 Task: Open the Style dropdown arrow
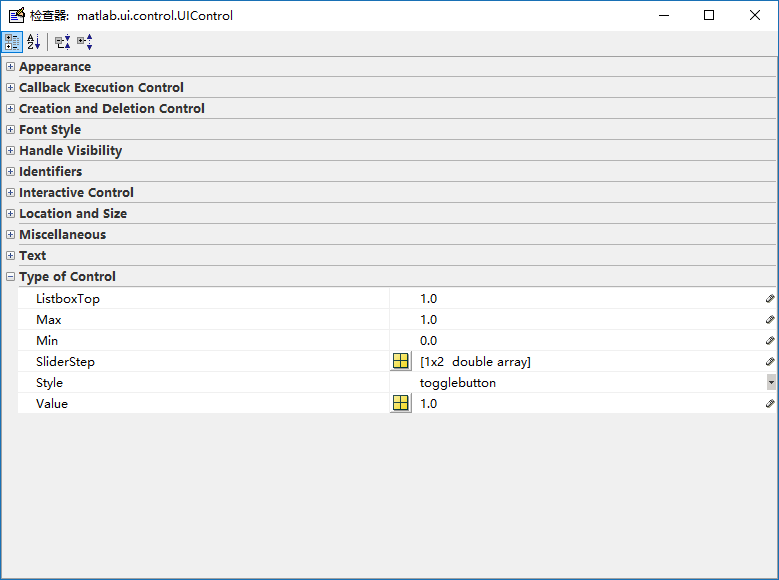pos(771,382)
